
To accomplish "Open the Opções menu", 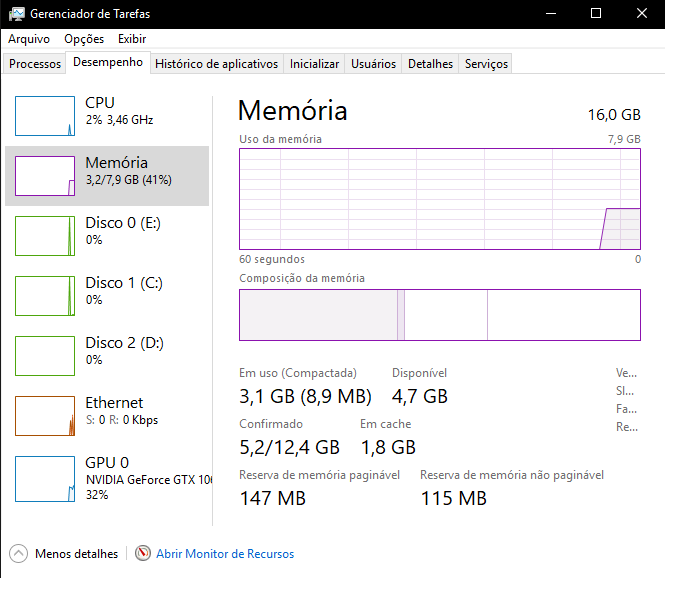I will tap(84, 39).
